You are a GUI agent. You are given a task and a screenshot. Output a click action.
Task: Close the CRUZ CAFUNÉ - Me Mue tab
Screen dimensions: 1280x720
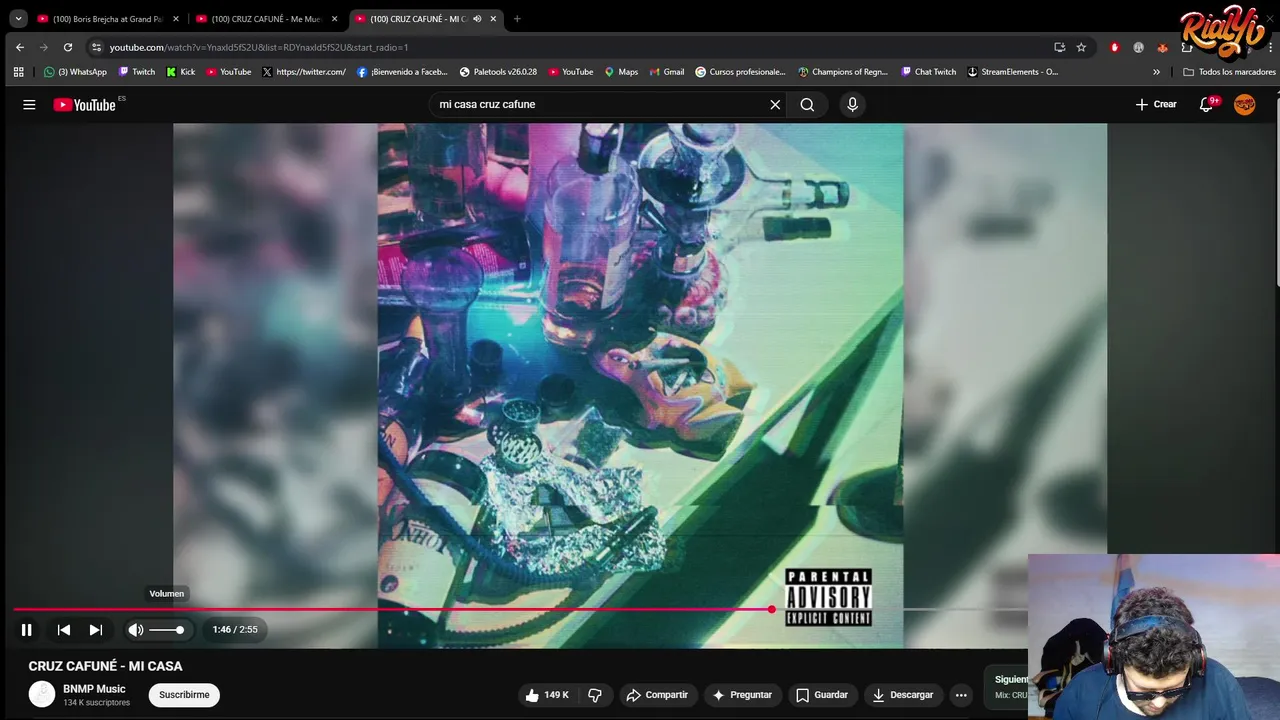pyautogui.click(x=335, y=19)
